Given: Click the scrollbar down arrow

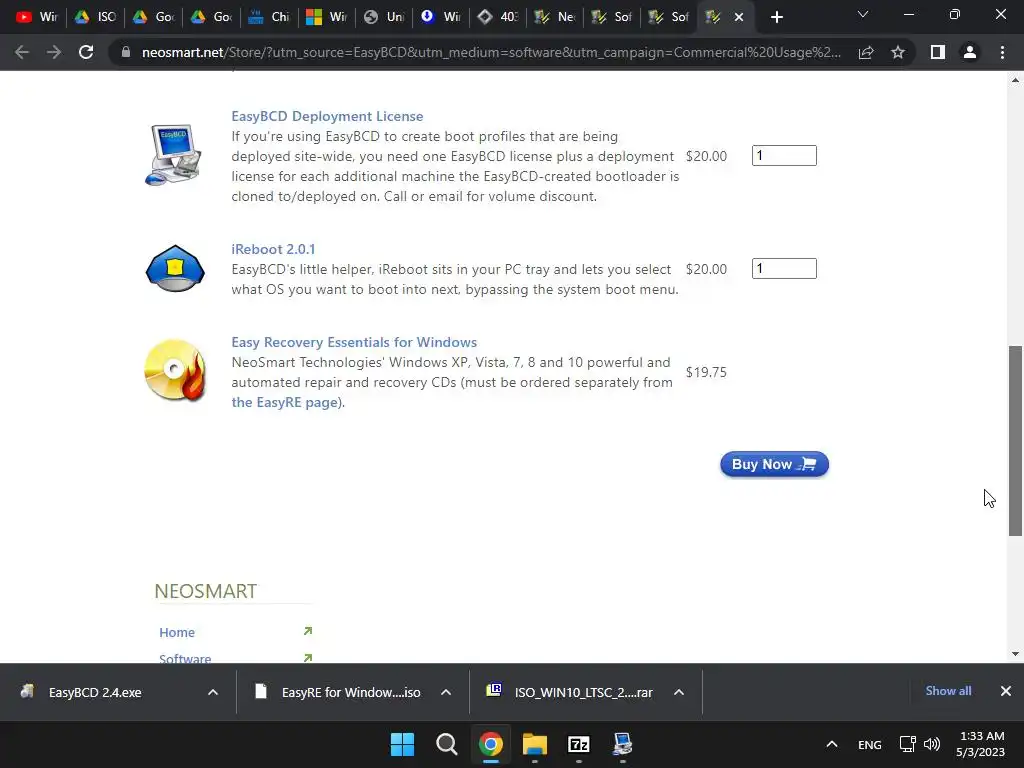Looking at the screenshot, I should [x=1015, y=654].
